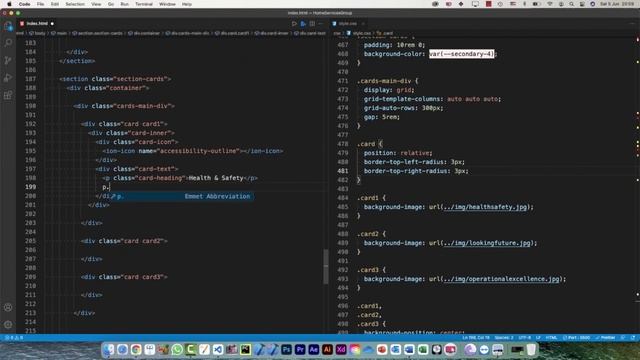The height and width of the screenshot is (360, 640).
Task: Accept the Emmet Abbreviation suggestion
Action: [182, 196]
